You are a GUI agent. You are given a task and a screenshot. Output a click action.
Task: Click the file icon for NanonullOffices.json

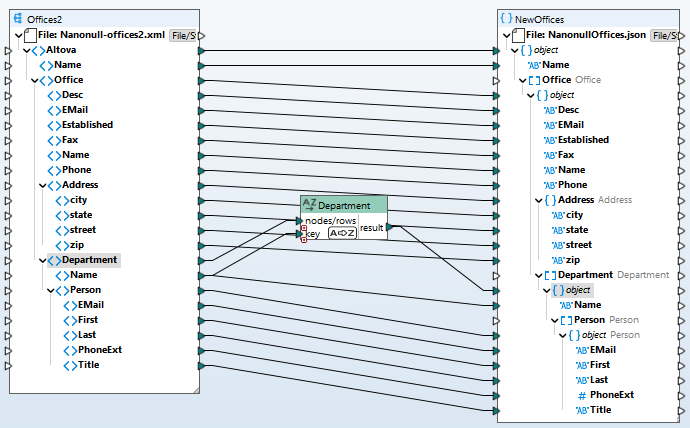click(519, 35)
